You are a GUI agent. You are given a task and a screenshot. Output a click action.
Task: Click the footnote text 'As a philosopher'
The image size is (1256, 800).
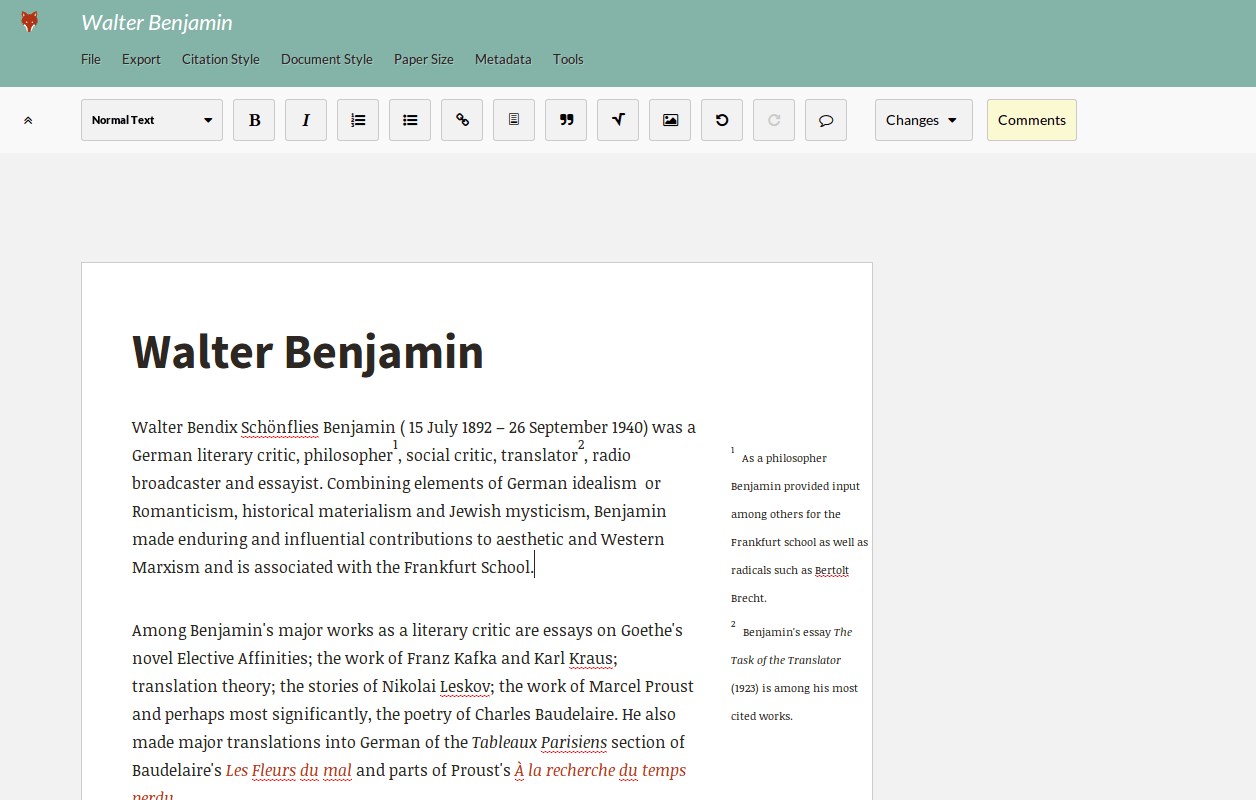click(x=784, y=458)
